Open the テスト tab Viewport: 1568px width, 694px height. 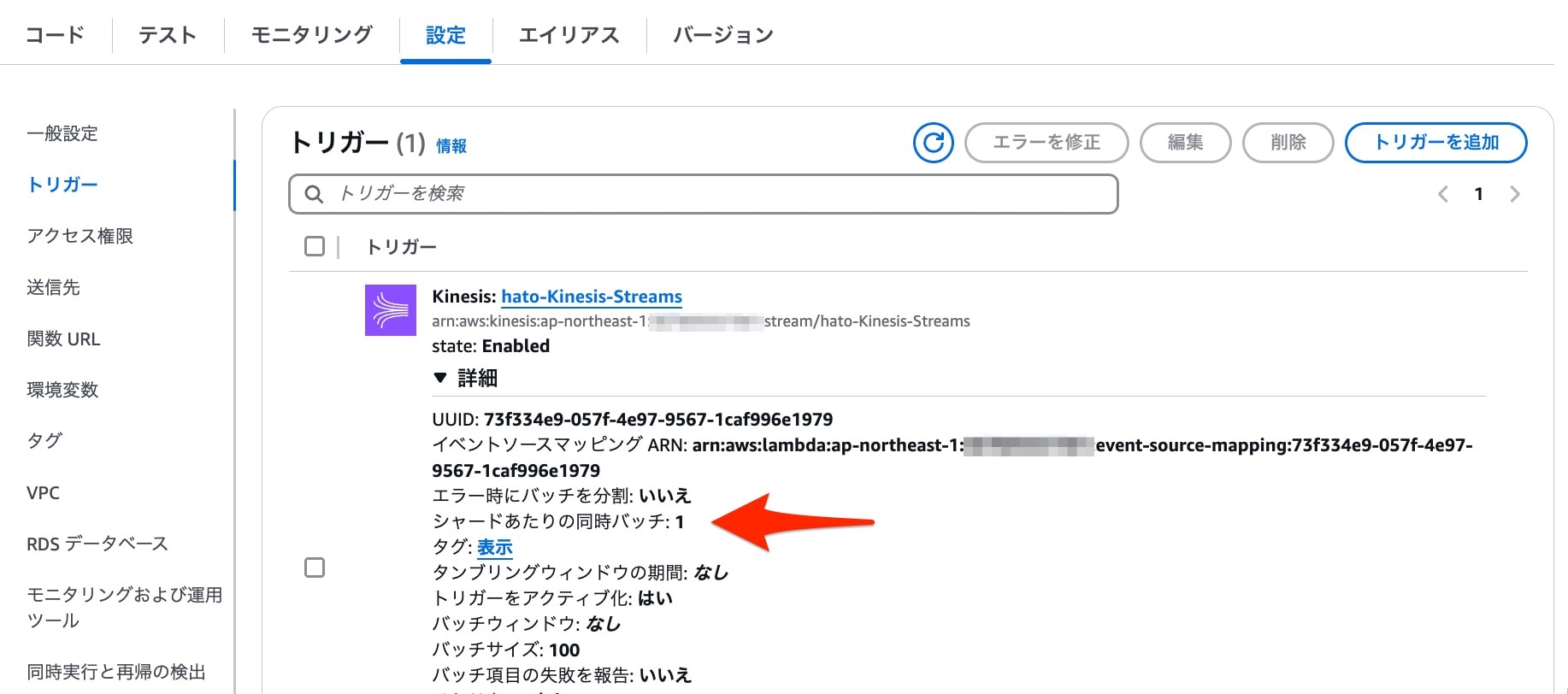[x=168, y=35]
